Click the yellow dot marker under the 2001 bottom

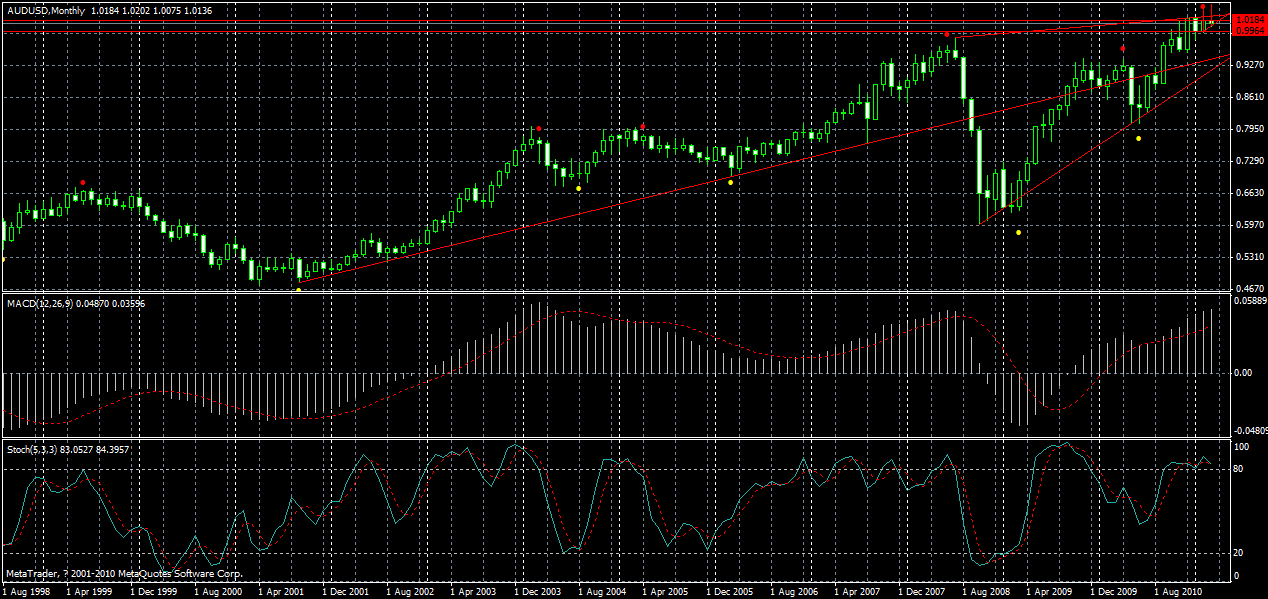[x=298, y=289]
